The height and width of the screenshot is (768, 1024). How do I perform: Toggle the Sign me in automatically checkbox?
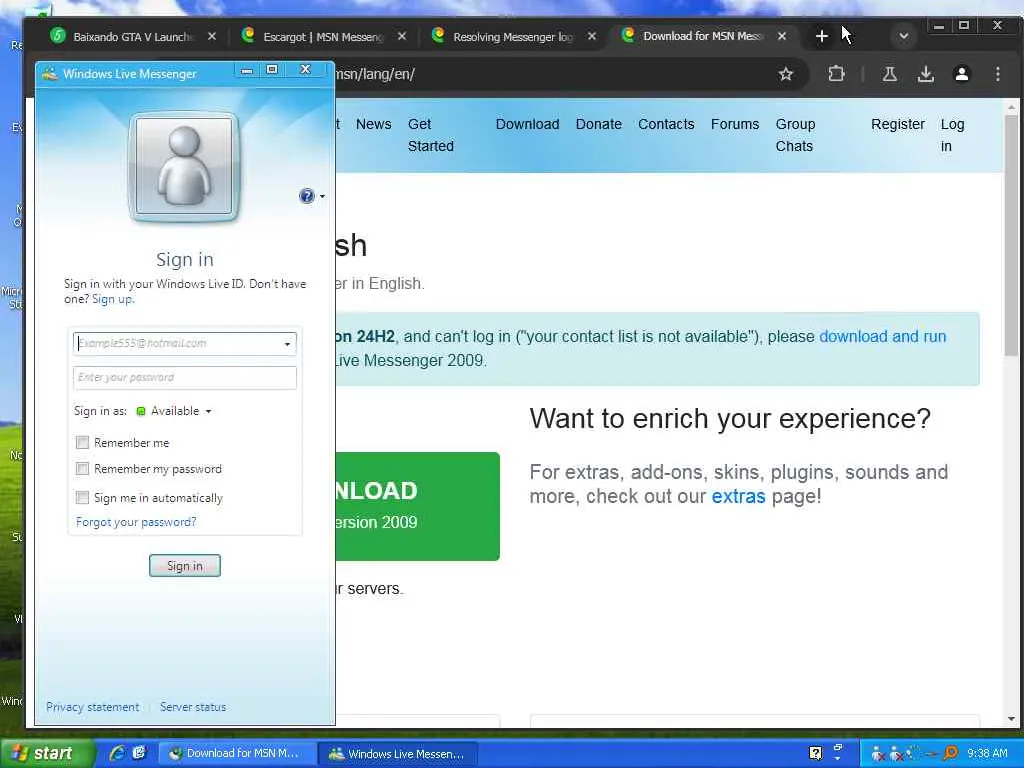click(x=82, y=498)
